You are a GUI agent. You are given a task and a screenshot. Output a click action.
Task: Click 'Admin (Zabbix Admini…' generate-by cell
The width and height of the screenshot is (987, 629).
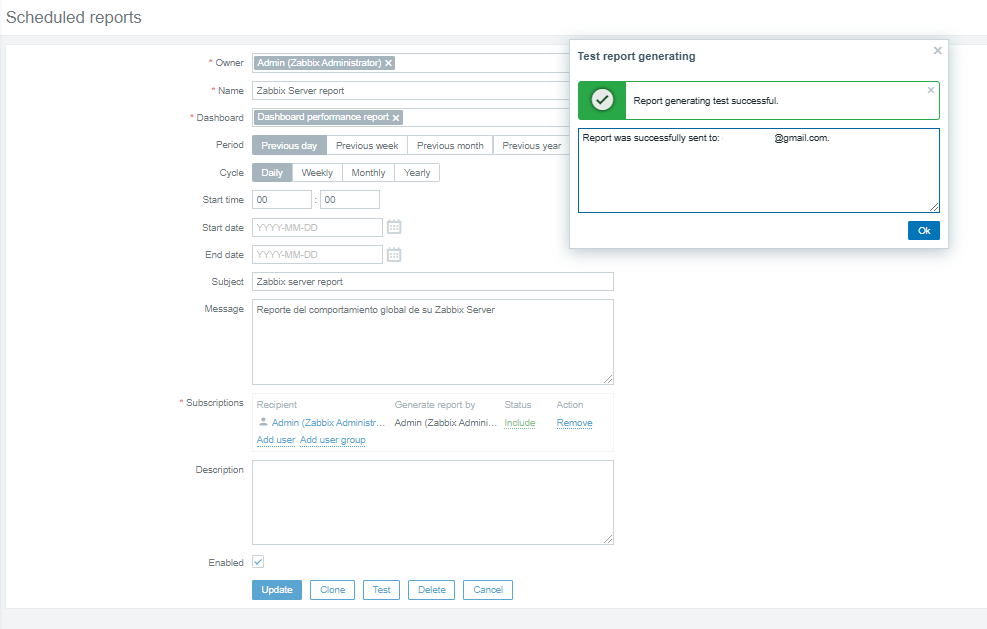coord(446,422)
